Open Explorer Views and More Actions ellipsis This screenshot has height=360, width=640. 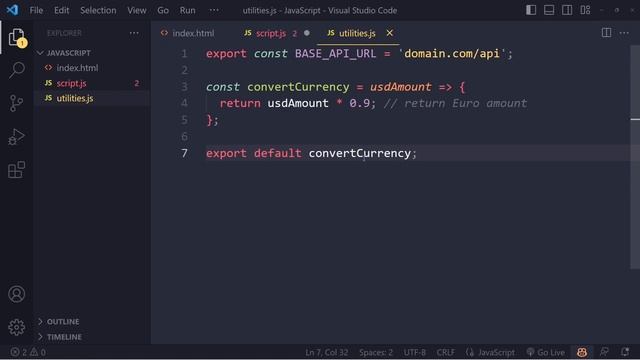tap(134, 33)
